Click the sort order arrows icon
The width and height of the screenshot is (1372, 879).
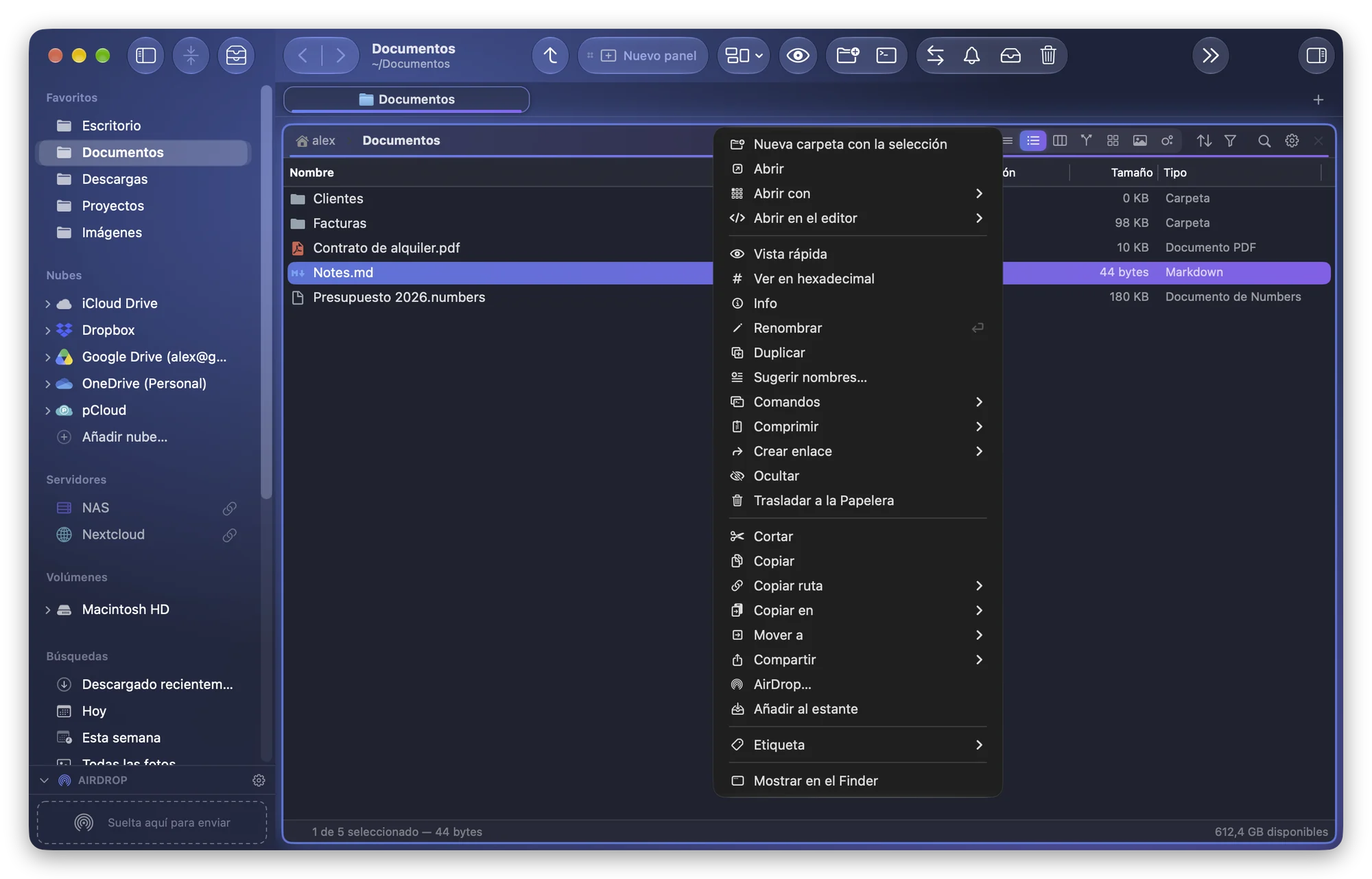1204,141
